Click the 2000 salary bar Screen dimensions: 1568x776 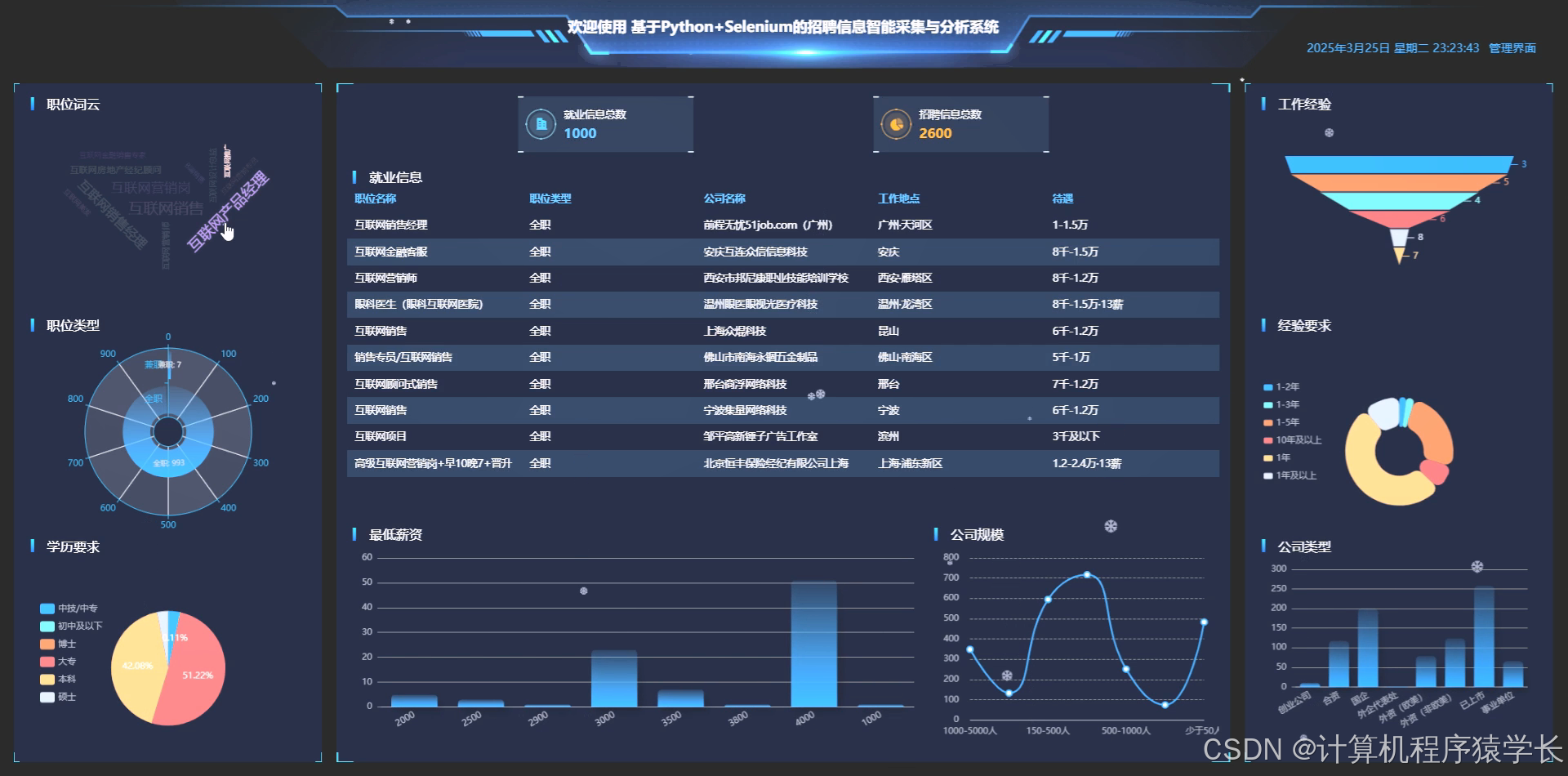tap(414, 701)
